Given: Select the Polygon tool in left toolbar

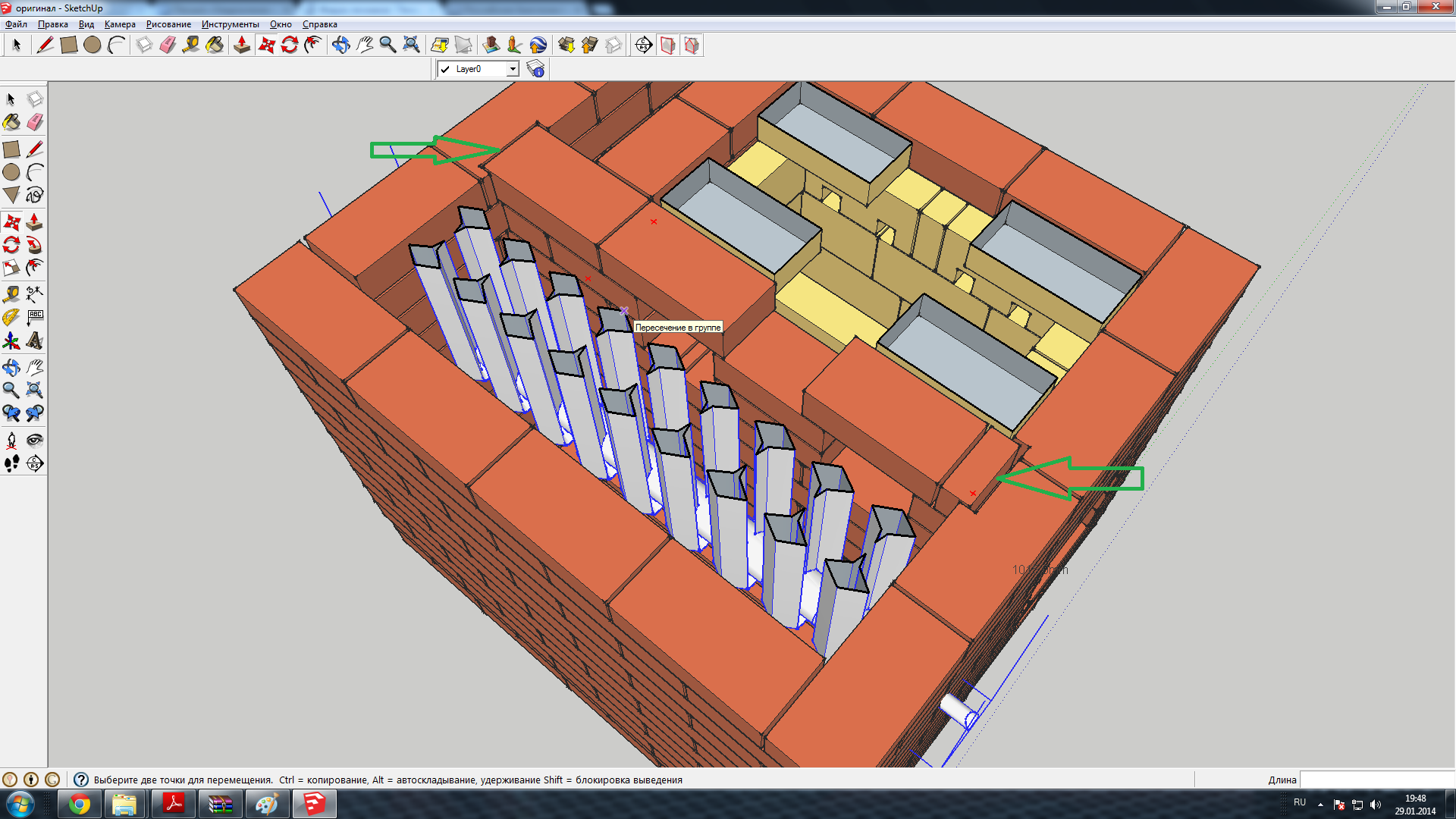Looking at the screenshot, I should 11,195.
